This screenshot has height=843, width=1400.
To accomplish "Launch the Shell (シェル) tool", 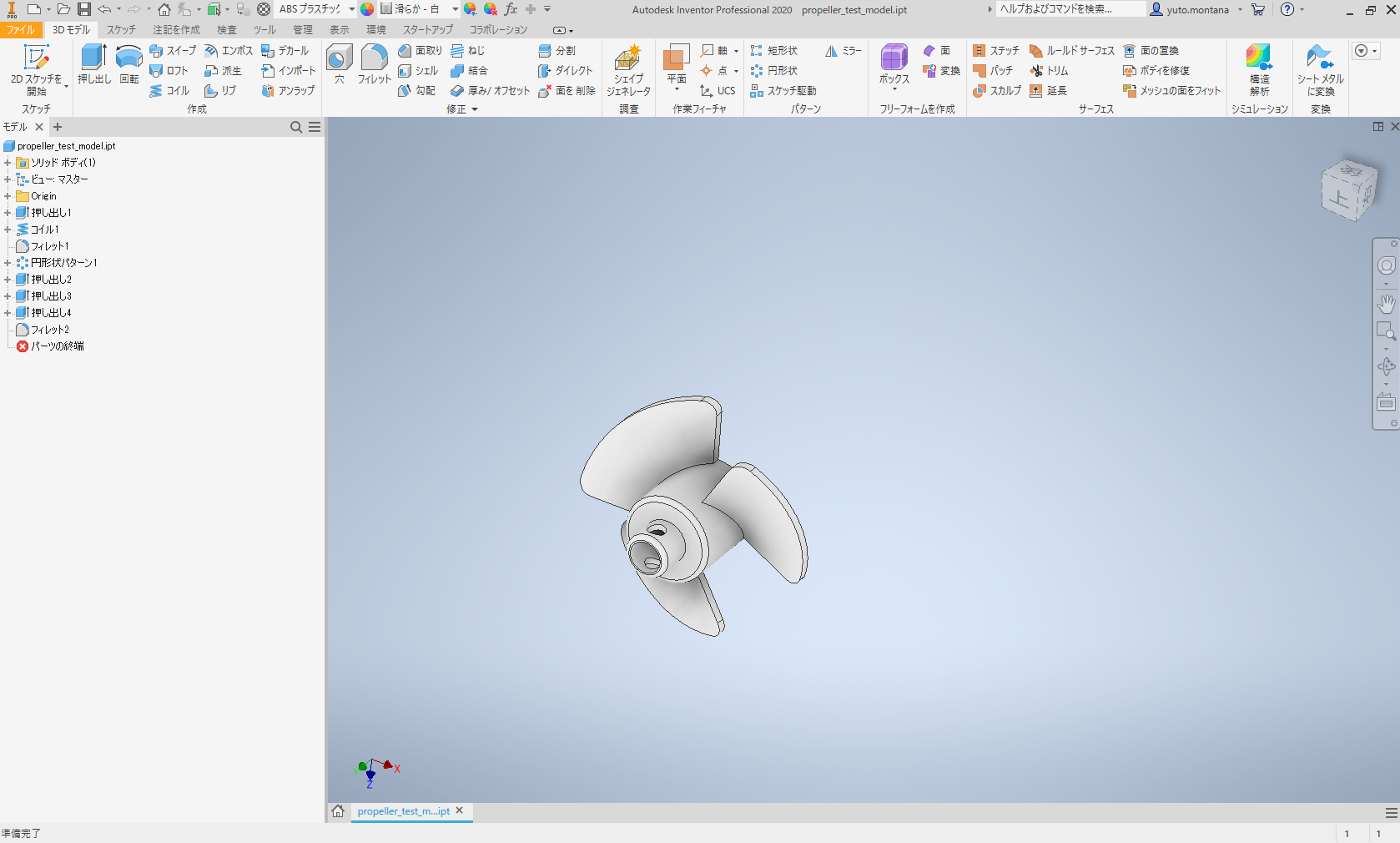I will tap(419, 71).
